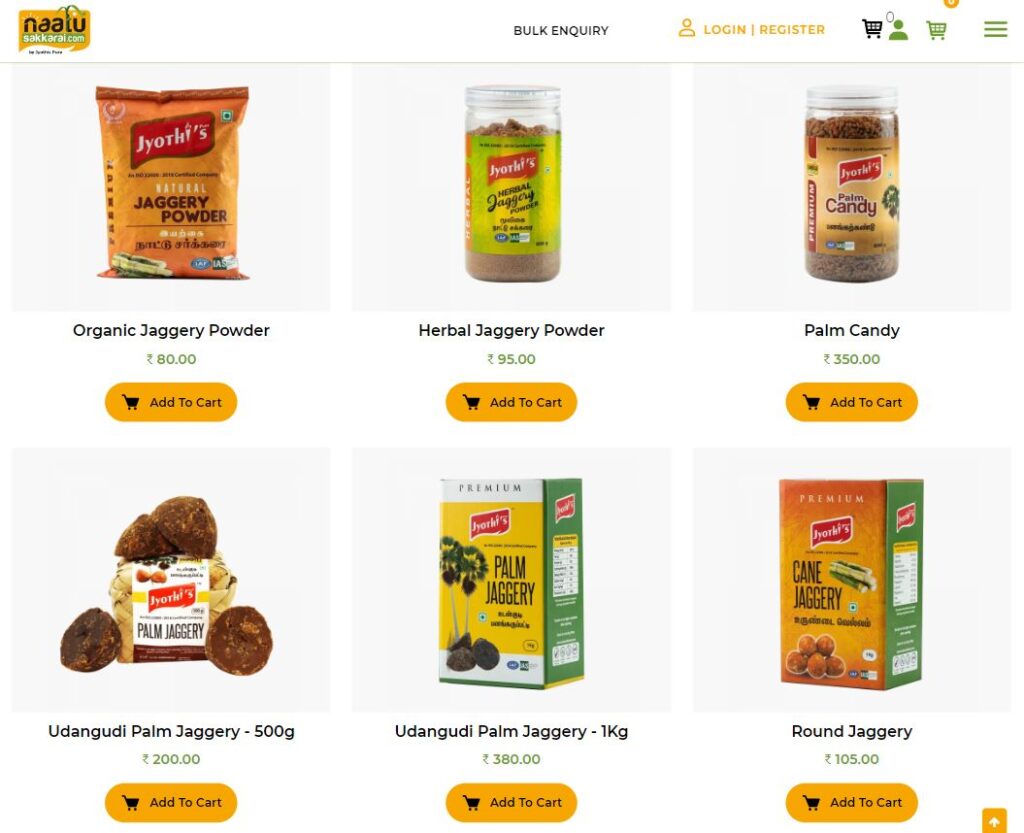Open the Bulk Enquiry menu item
This screenshot has width=1024, height=833.
(560, 31)
